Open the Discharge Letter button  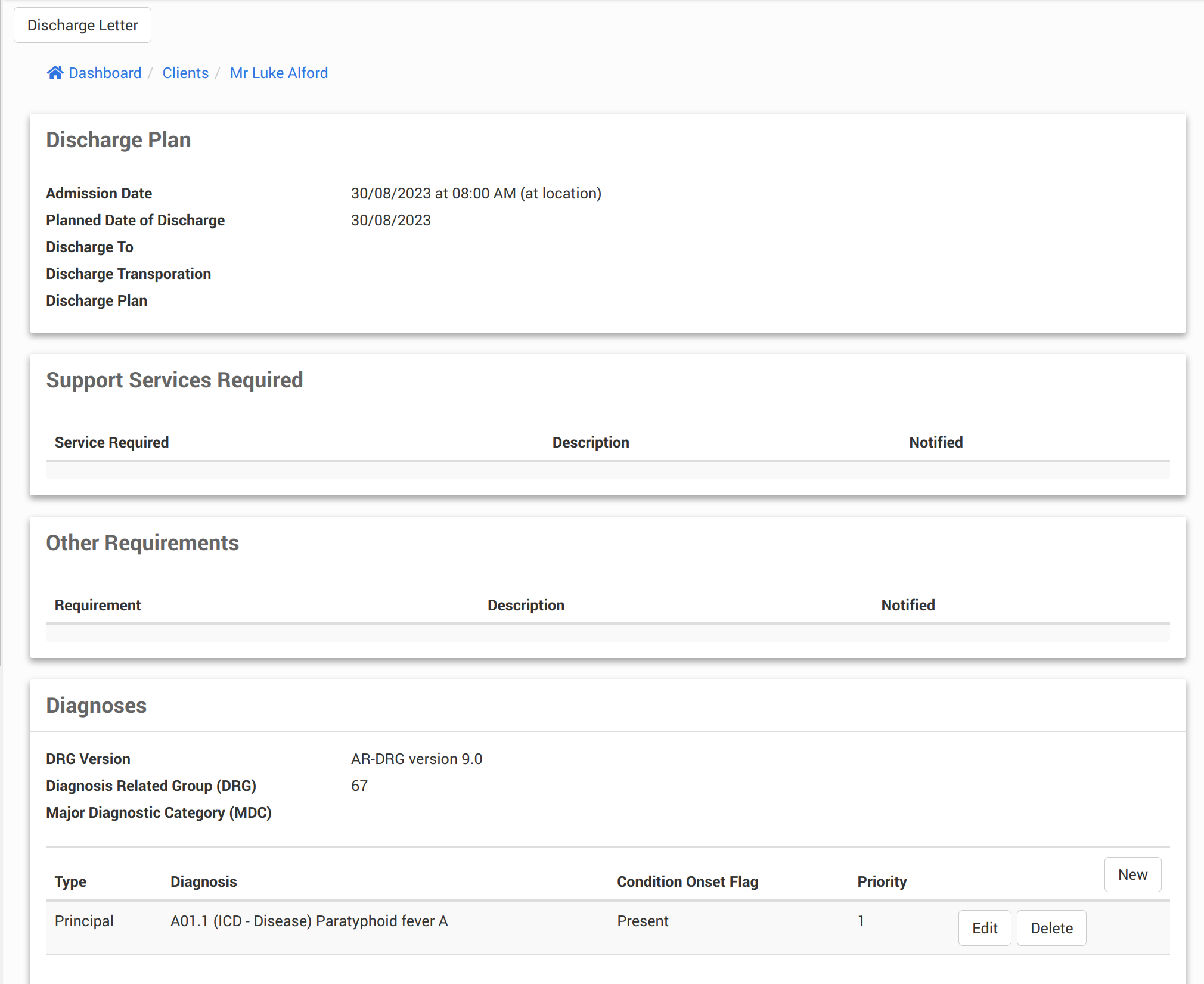pos(82,25)
